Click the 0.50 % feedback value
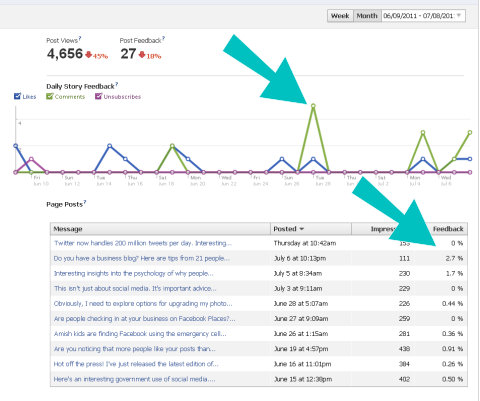The height and width of the screenshot is (401, 480). pyautogui.click(x=452, y=379)
